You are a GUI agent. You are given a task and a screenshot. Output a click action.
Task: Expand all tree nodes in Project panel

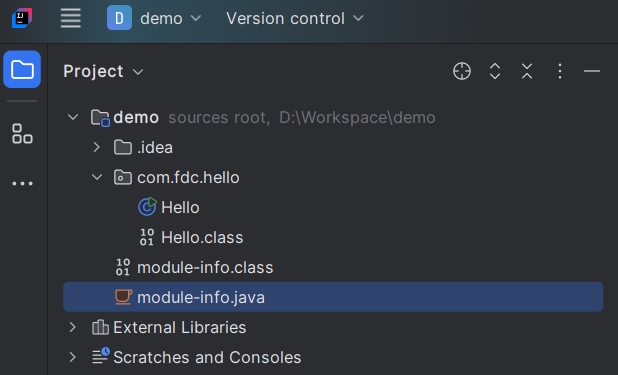click(x=495, y=71)
